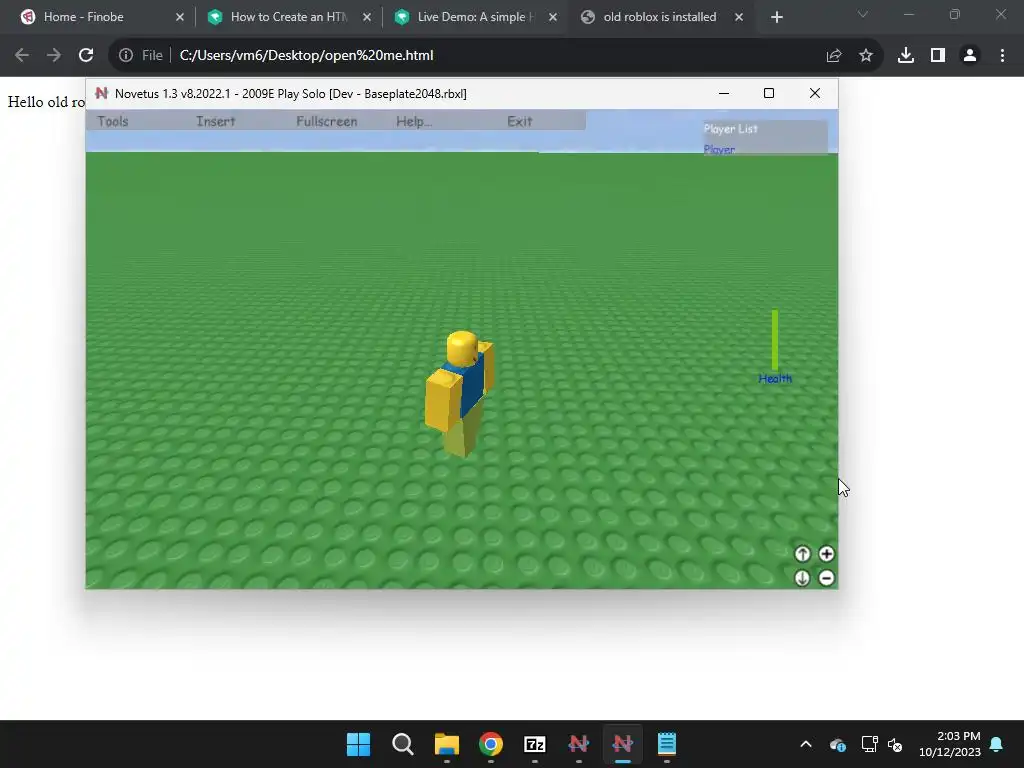
Task: Tilt camera up with arrow button
Action: [x=803, y=554]
